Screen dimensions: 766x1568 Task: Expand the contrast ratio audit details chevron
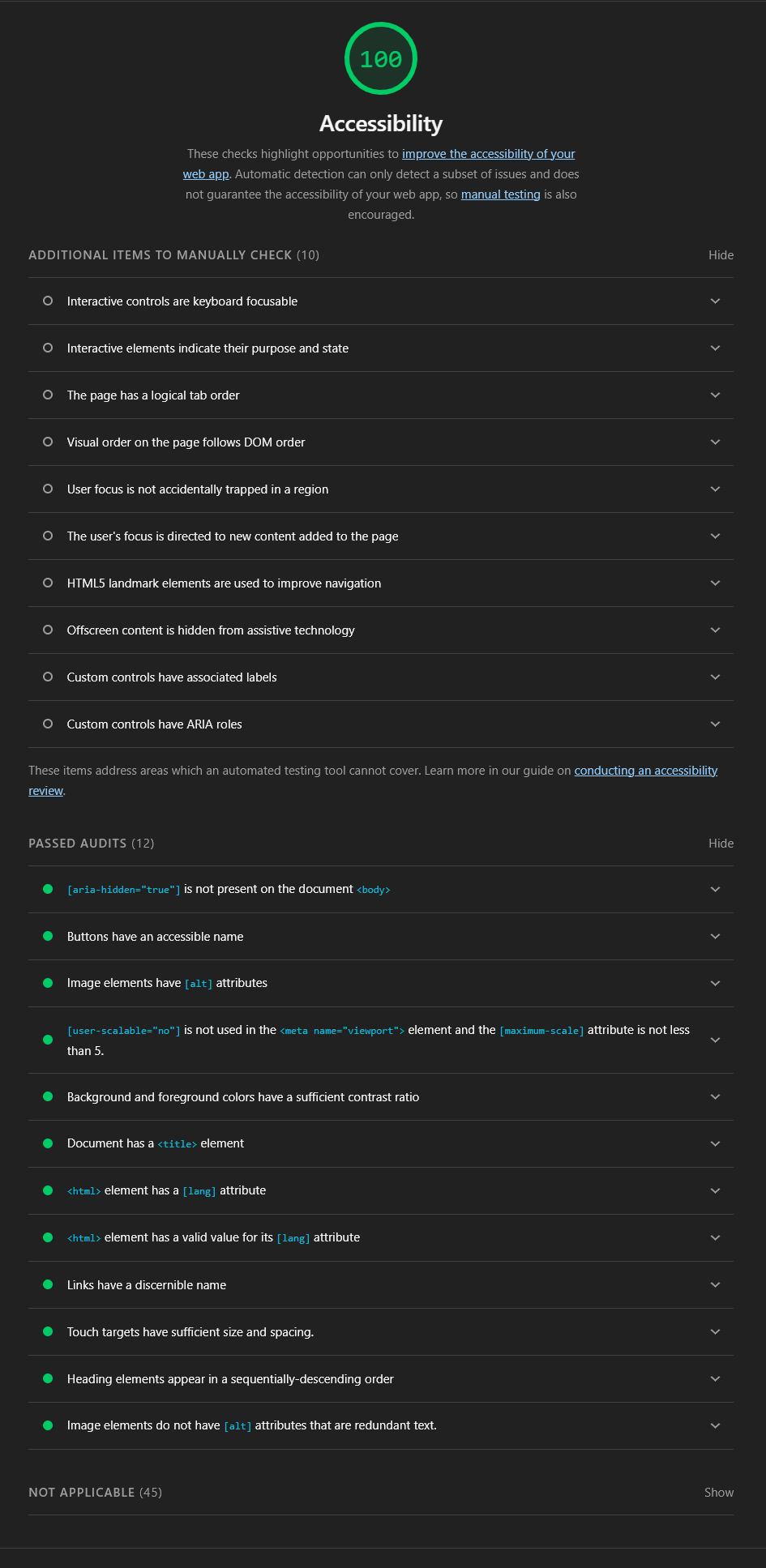tap(715, 1097)
